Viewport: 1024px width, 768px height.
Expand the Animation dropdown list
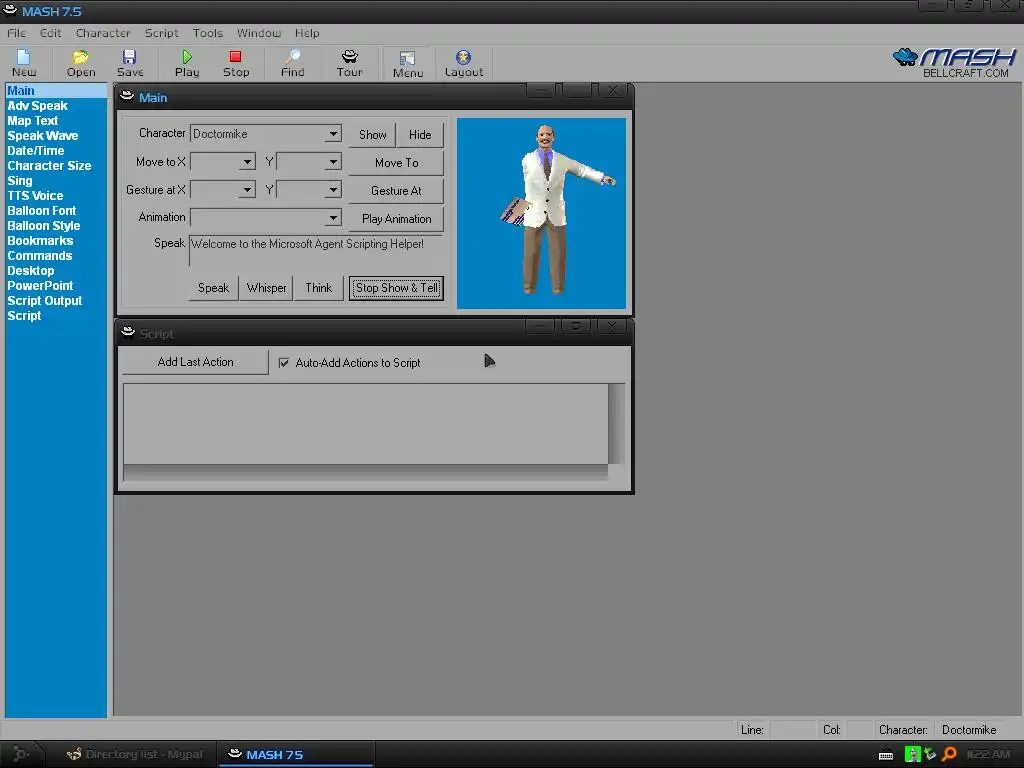click(333, 217)
